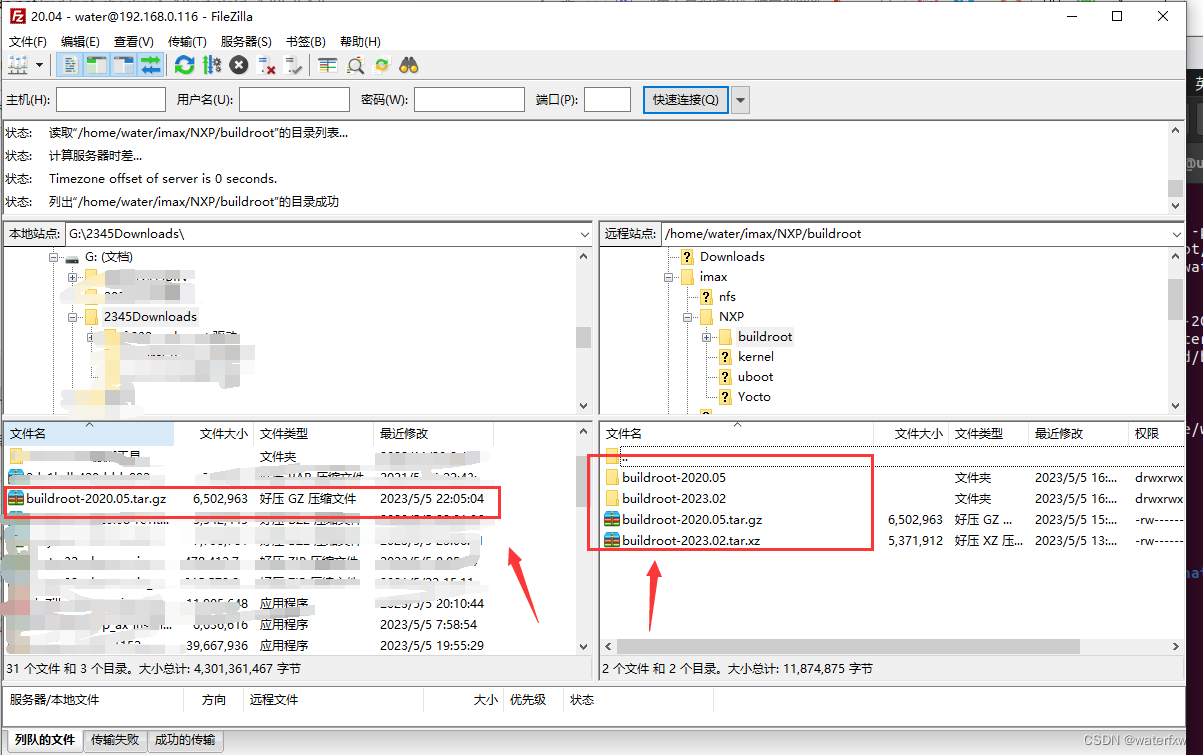Viewport: 1203px width, 755px height.
Task: Select 2345Downloads in local tree
Action: click(150, 316)
